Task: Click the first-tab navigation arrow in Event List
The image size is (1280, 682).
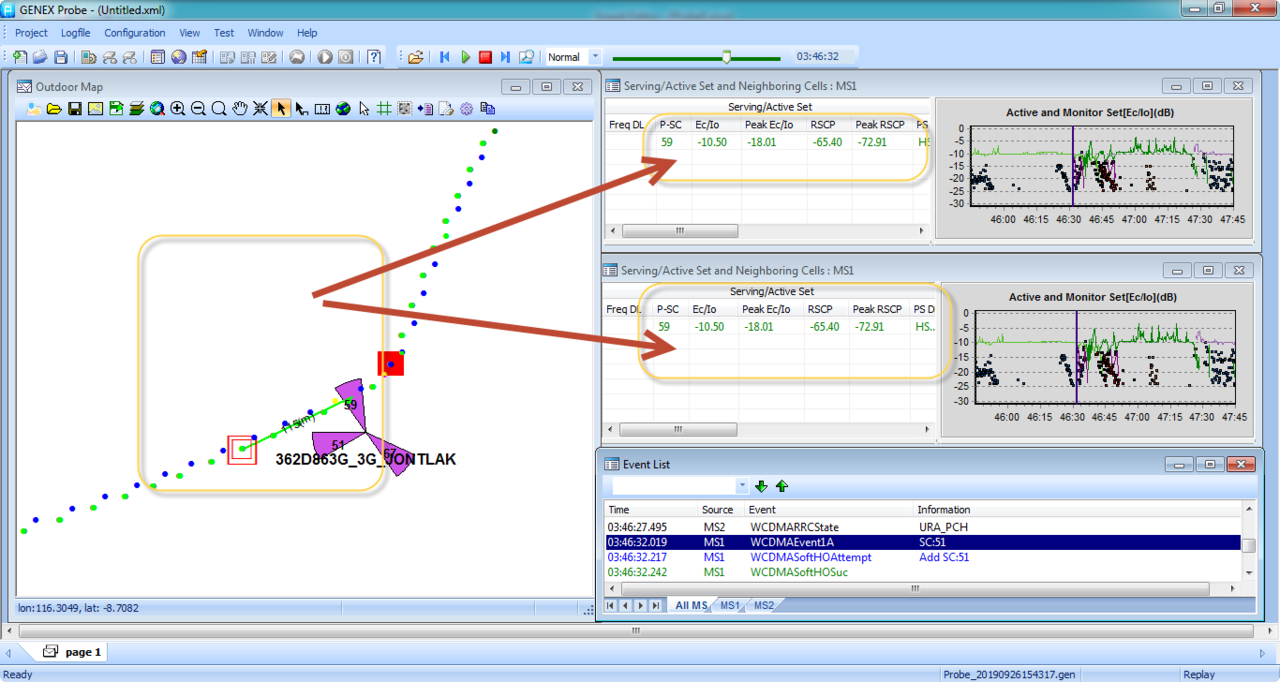Action: click(x=611, y=606)
